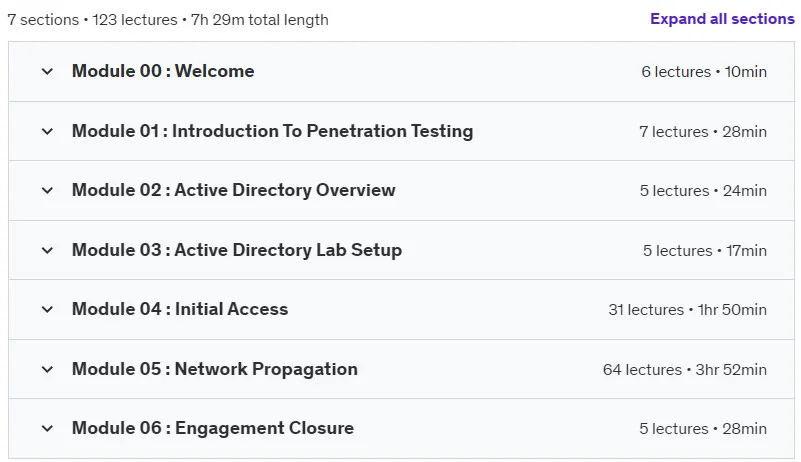Click the 6 lectures • 10min label

[x=704, y=72]
